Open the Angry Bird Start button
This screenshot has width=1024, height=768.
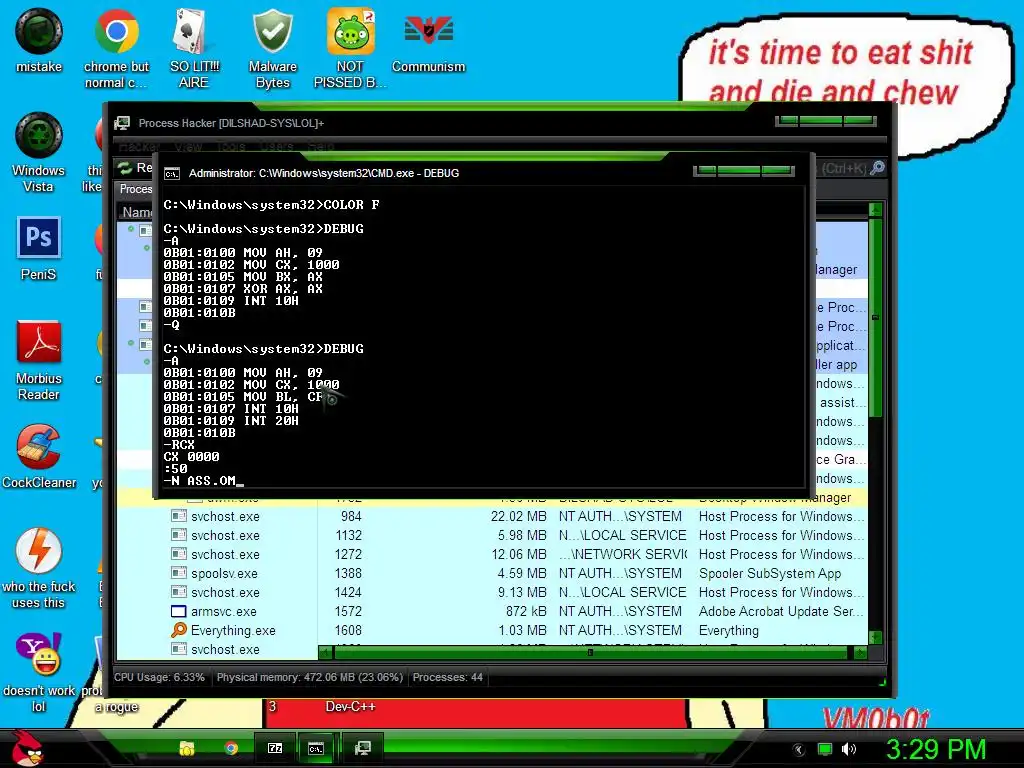click(26, 748)
